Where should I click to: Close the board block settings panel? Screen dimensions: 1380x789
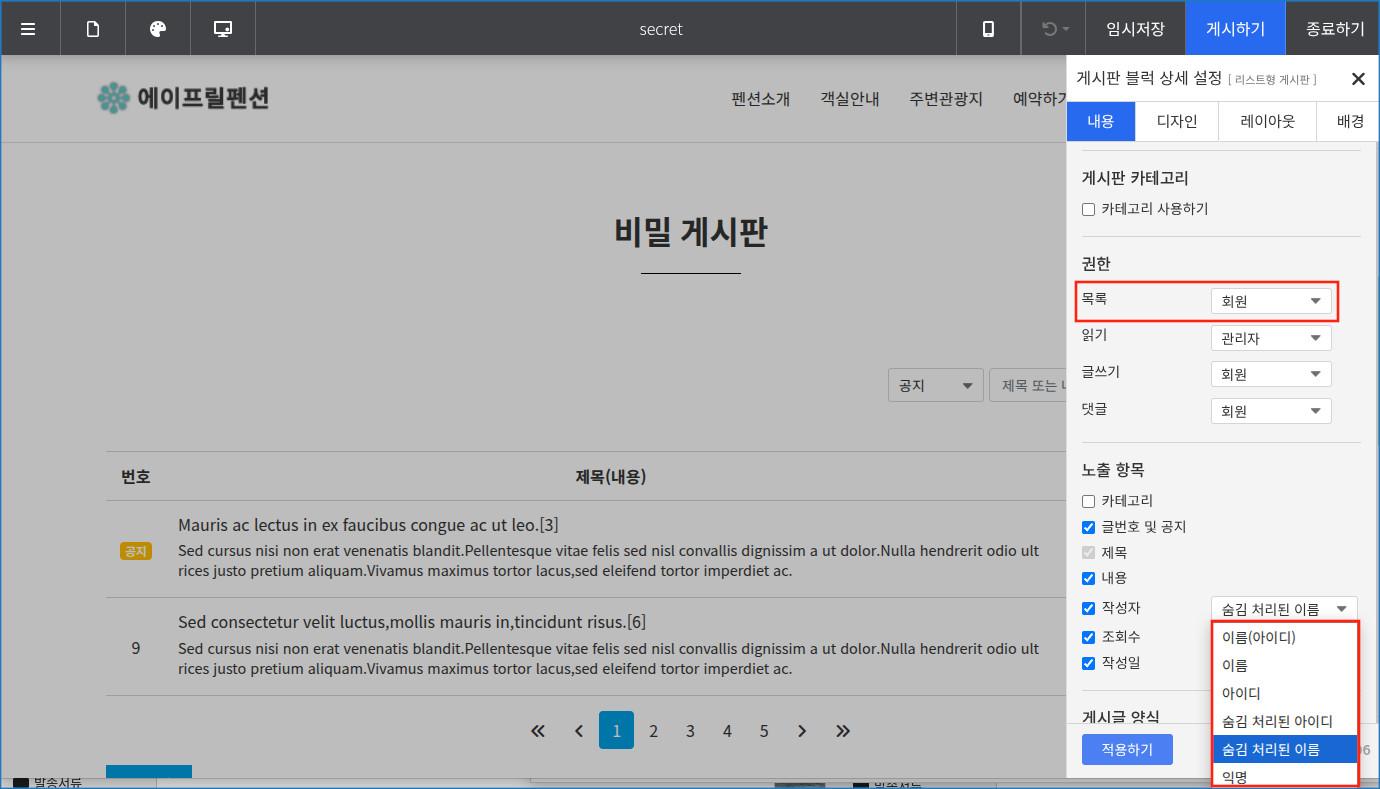pos(1357,79)
